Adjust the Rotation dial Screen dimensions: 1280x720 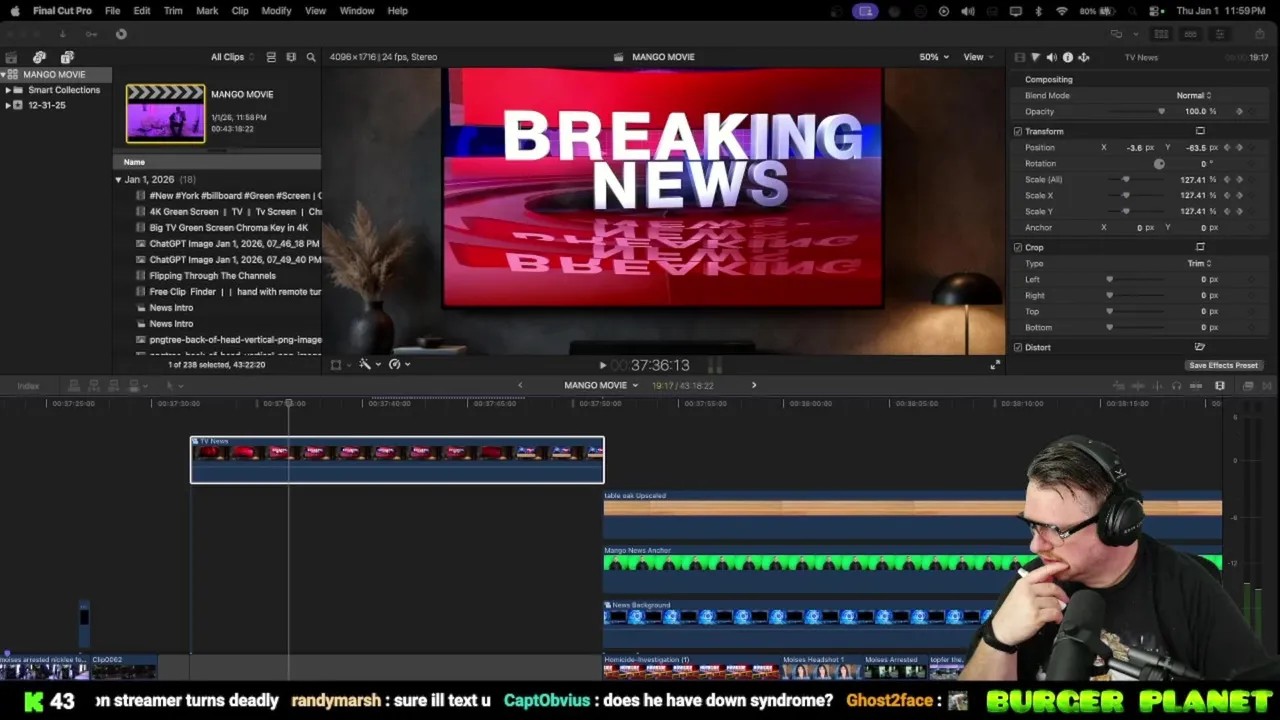[1159, 163]
